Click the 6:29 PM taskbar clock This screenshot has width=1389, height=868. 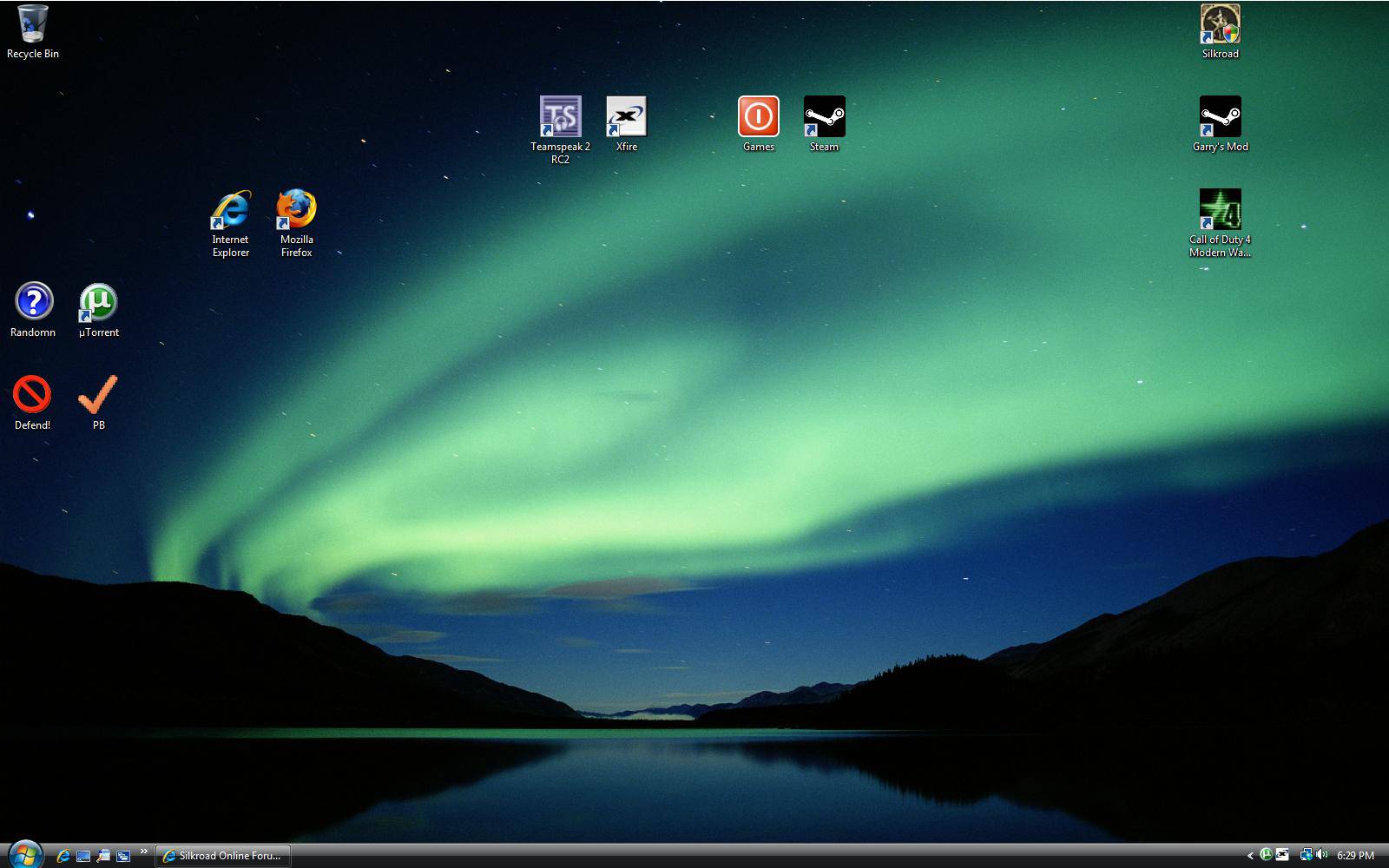(x=1355, y=856)
